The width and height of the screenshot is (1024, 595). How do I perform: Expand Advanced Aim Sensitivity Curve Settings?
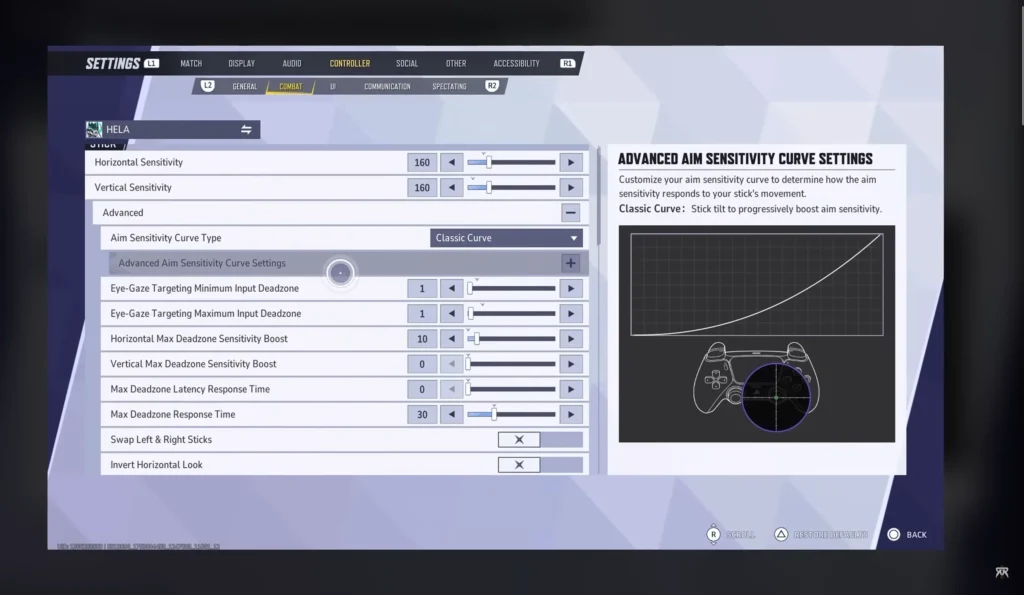(x=570, y=262)
